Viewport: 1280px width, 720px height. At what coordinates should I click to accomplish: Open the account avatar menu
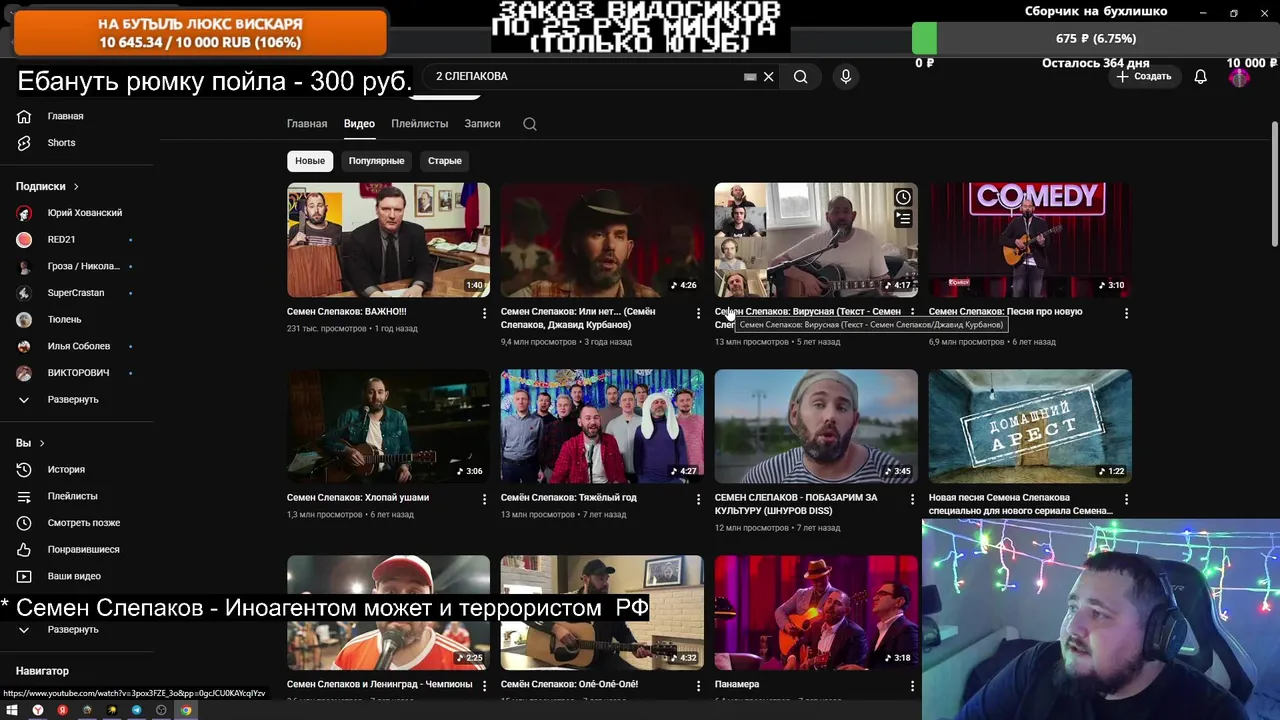(1239, 77)
